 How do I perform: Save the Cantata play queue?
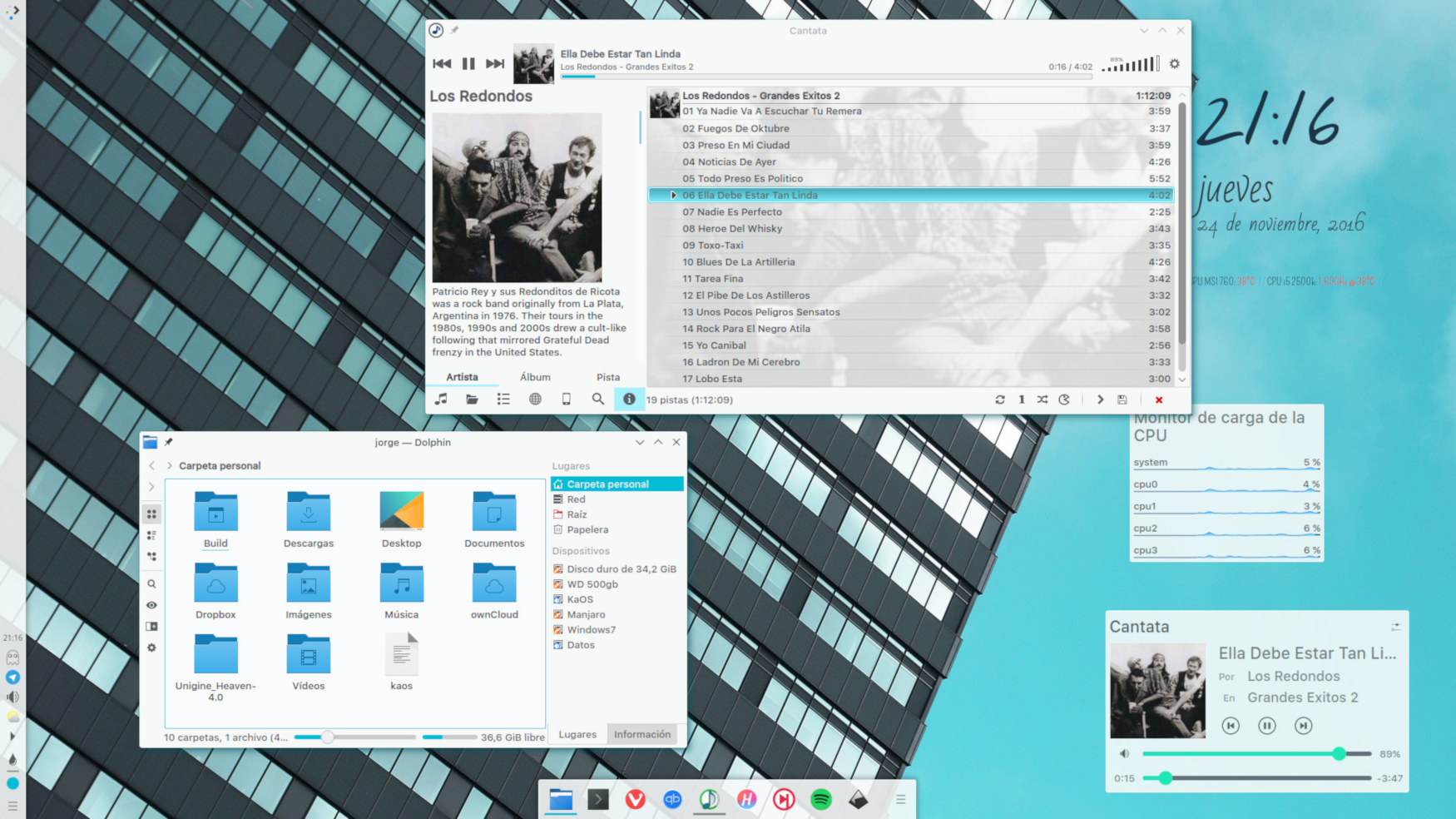[x=1122, y=400]
